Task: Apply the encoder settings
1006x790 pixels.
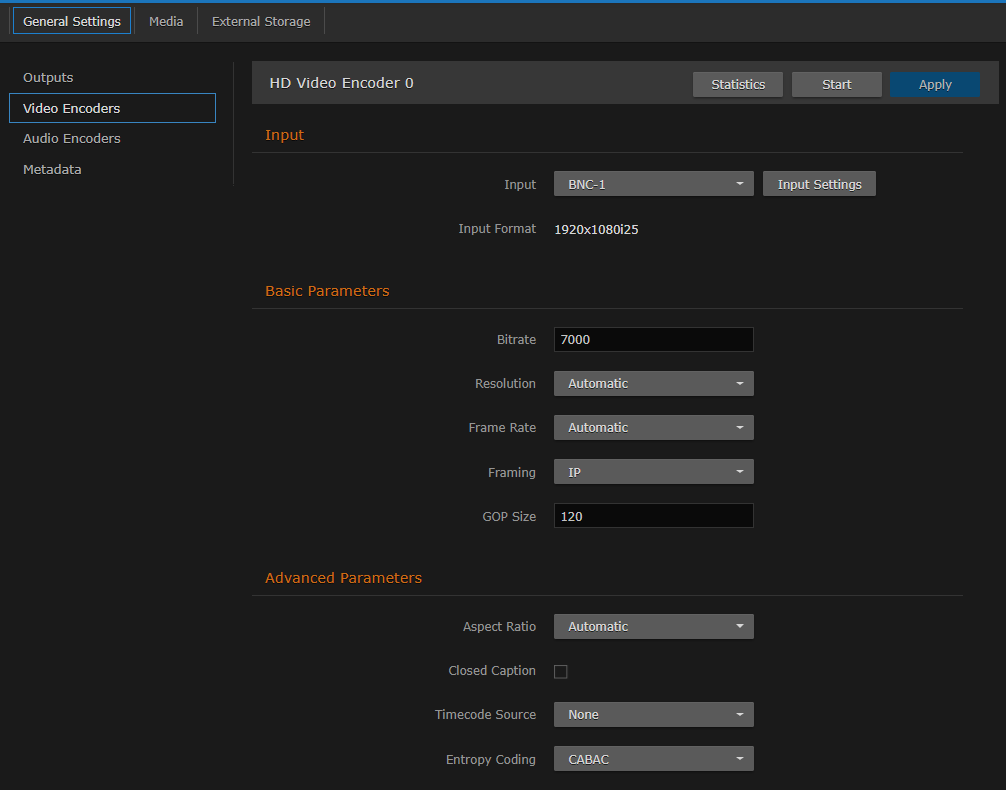Action: 934,84
